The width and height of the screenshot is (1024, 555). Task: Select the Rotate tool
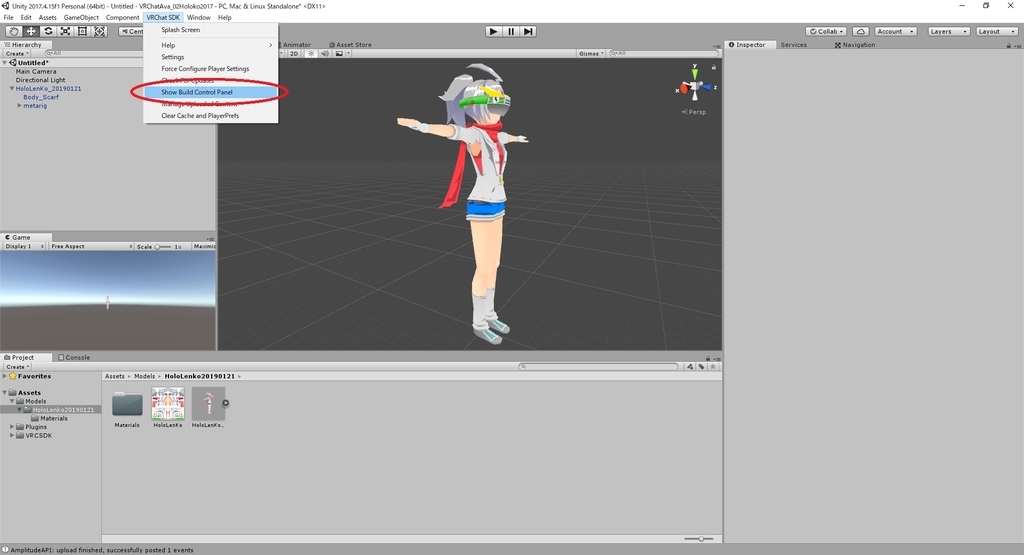(48, 31)
